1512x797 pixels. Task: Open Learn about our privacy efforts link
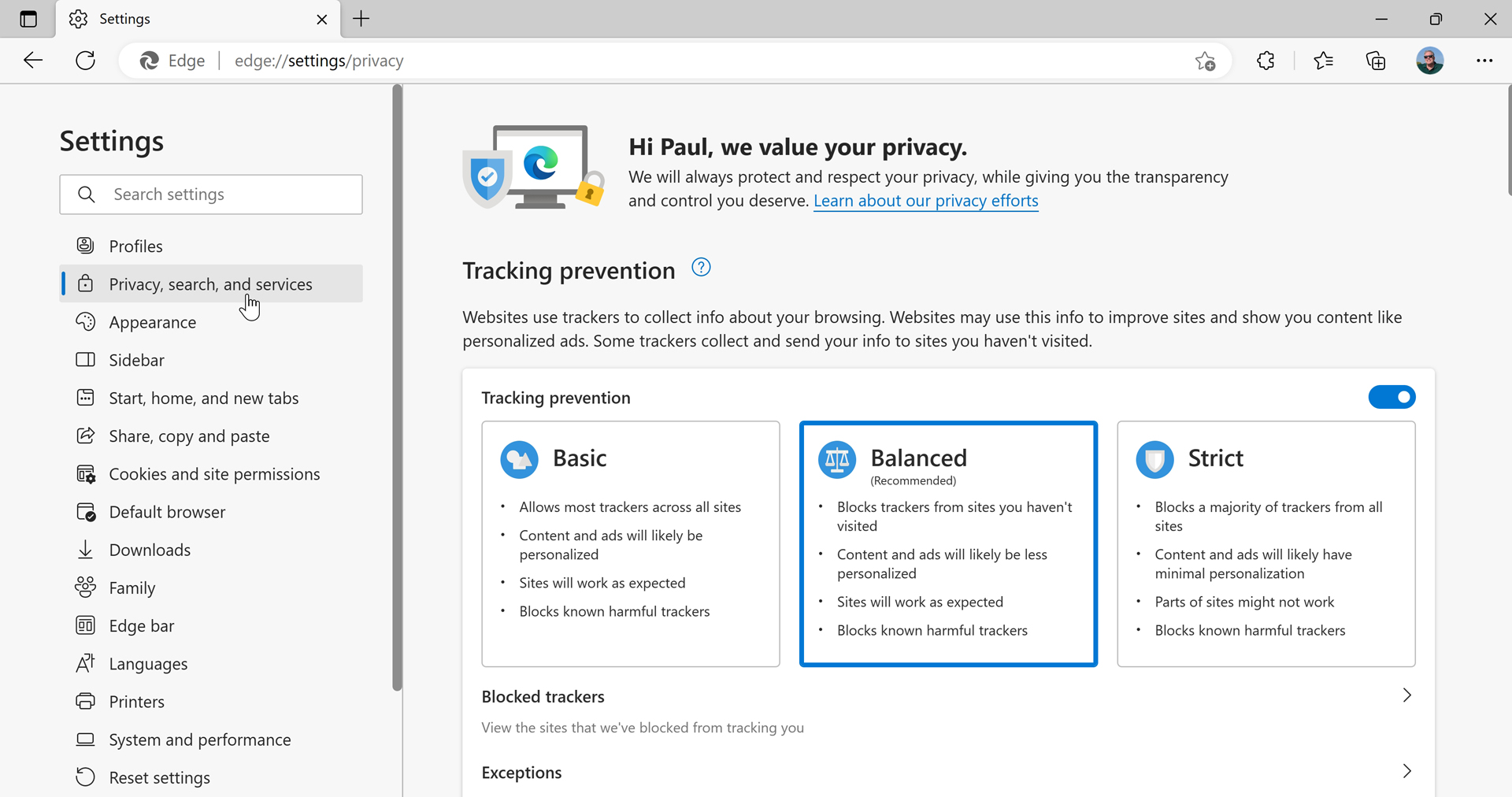(925, 201)
